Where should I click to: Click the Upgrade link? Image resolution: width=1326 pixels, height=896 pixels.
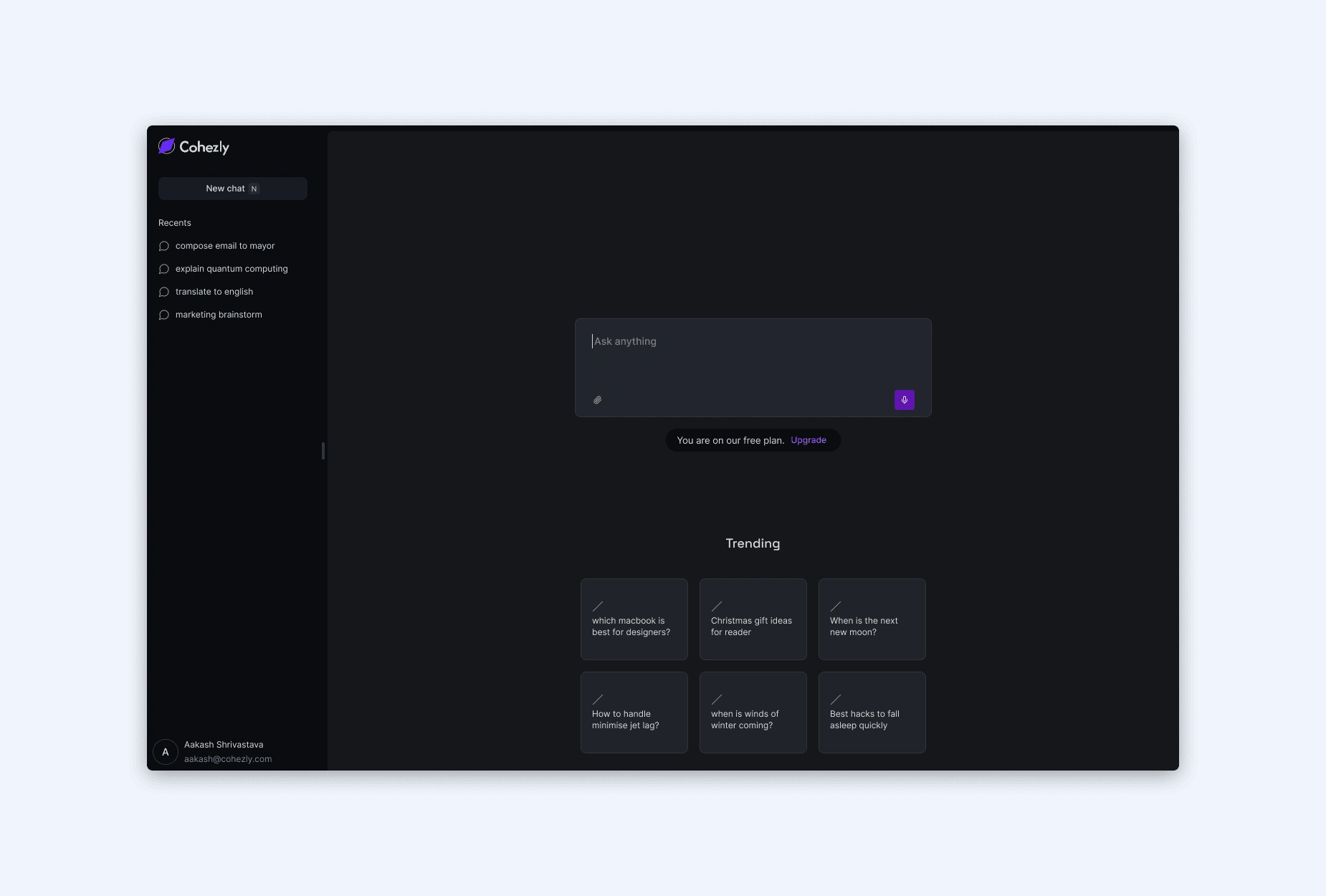(x=809, y=440)
